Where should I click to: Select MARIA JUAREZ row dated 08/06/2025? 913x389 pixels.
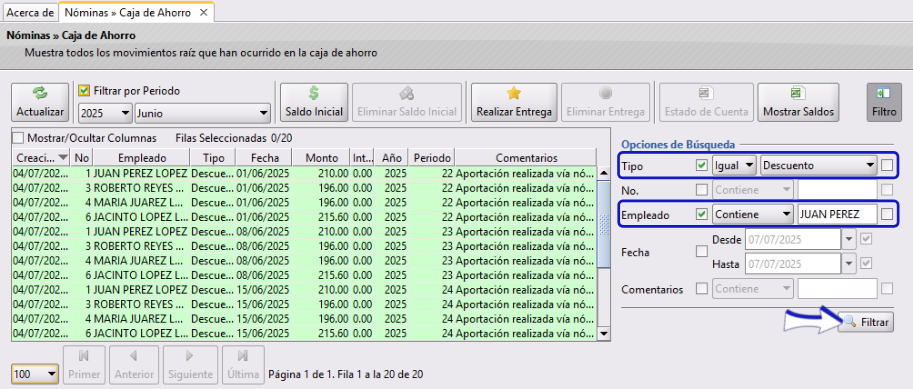[x=304, y=260]
